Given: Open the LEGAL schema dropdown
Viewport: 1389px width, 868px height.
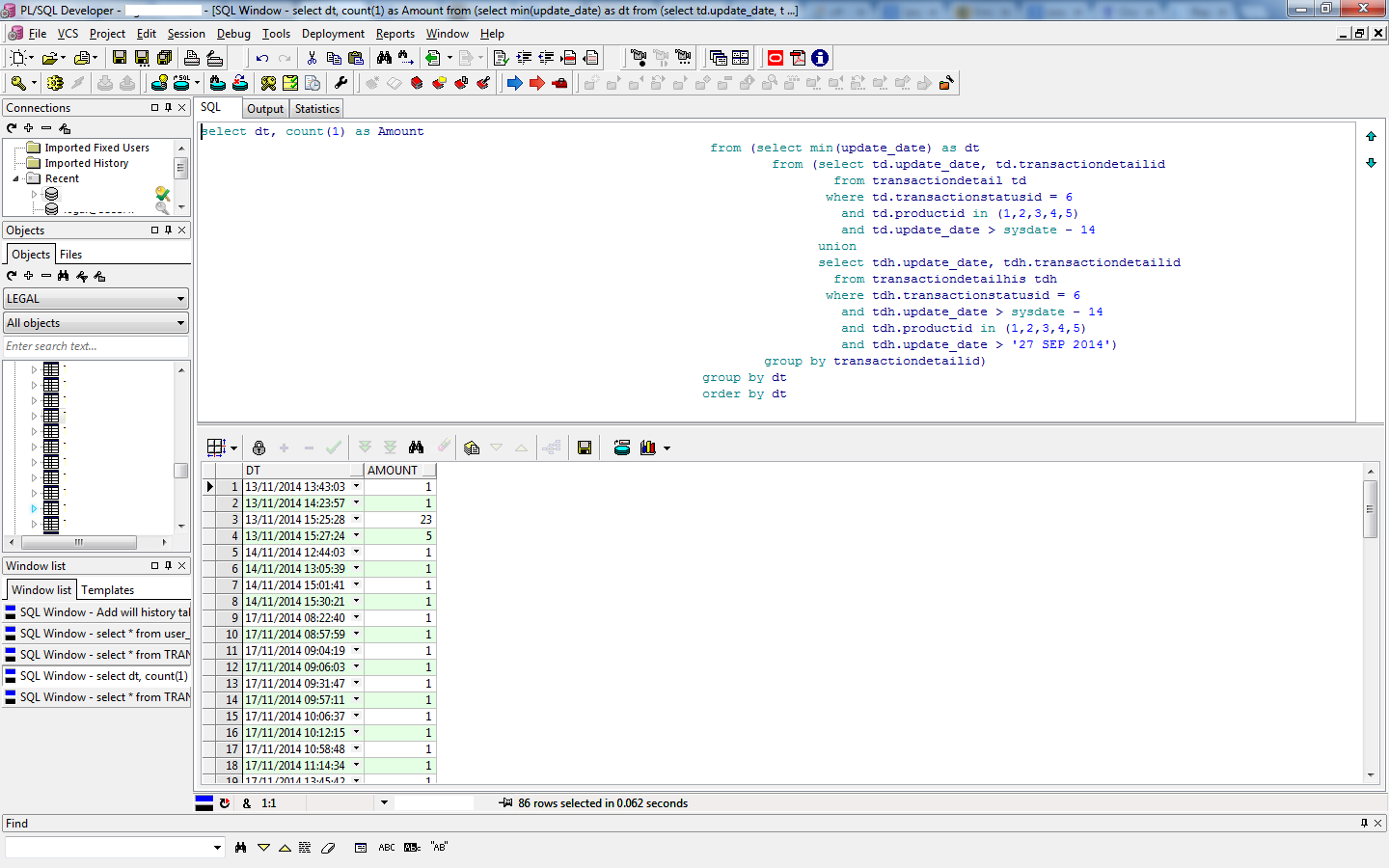Looking at the screenshot, I should click(180, 299).
